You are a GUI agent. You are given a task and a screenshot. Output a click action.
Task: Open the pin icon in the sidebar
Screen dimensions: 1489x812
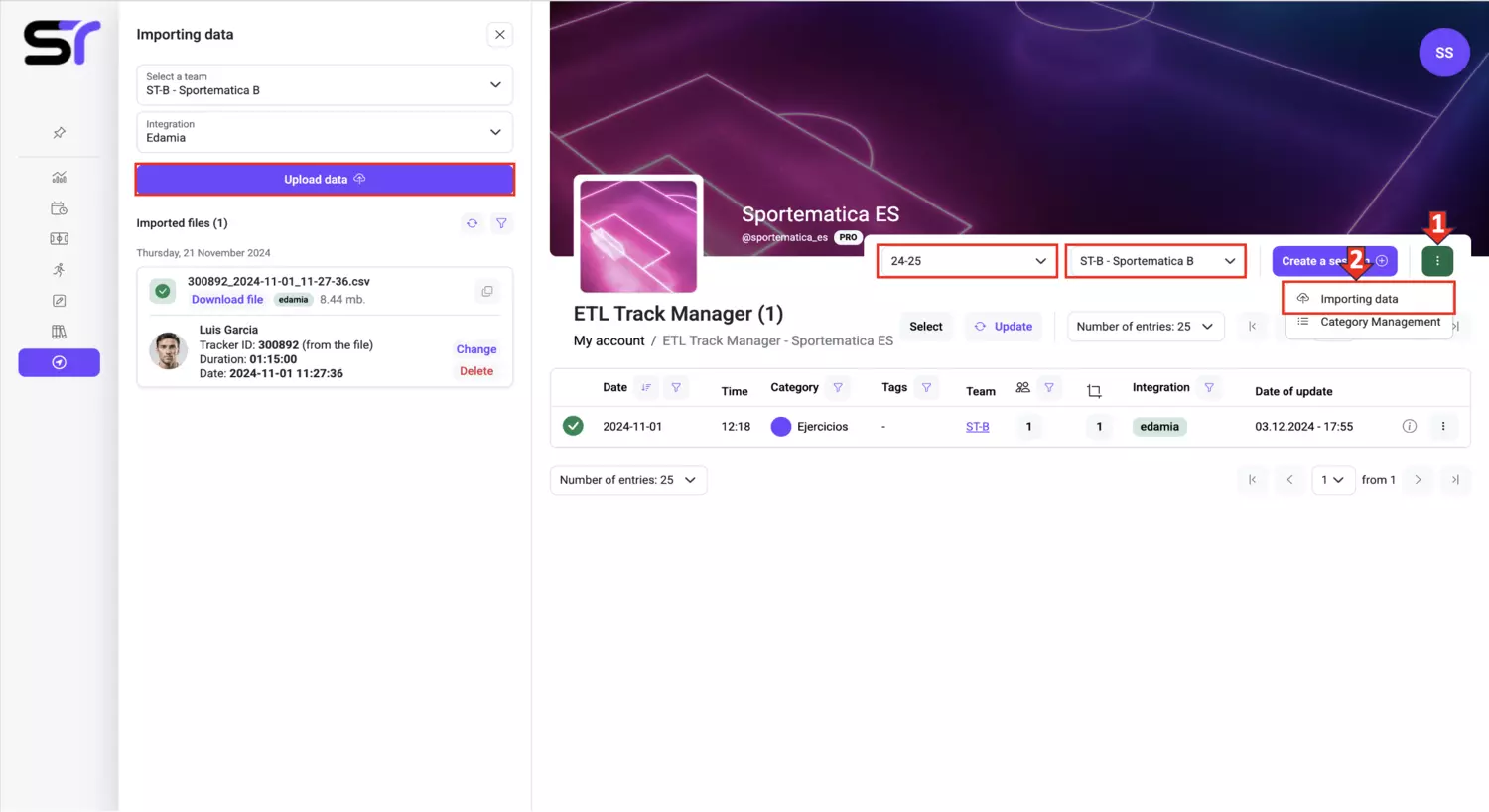coord(59,133)
